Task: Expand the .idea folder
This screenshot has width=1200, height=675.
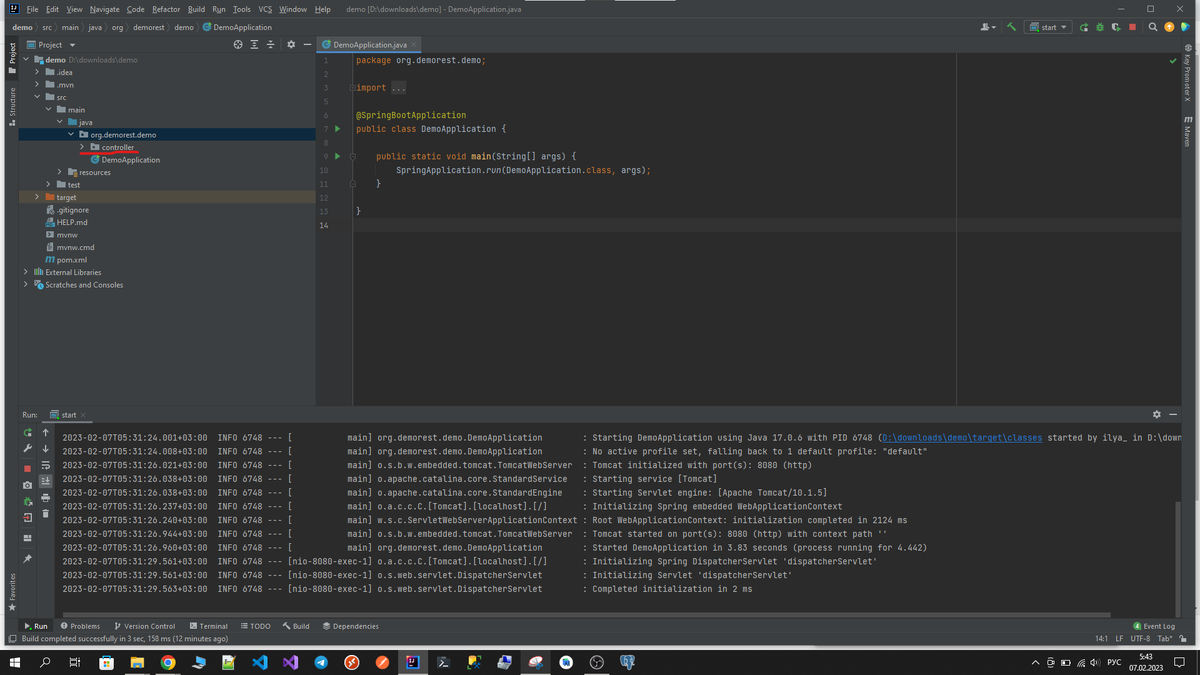Action: coord(37,72)
